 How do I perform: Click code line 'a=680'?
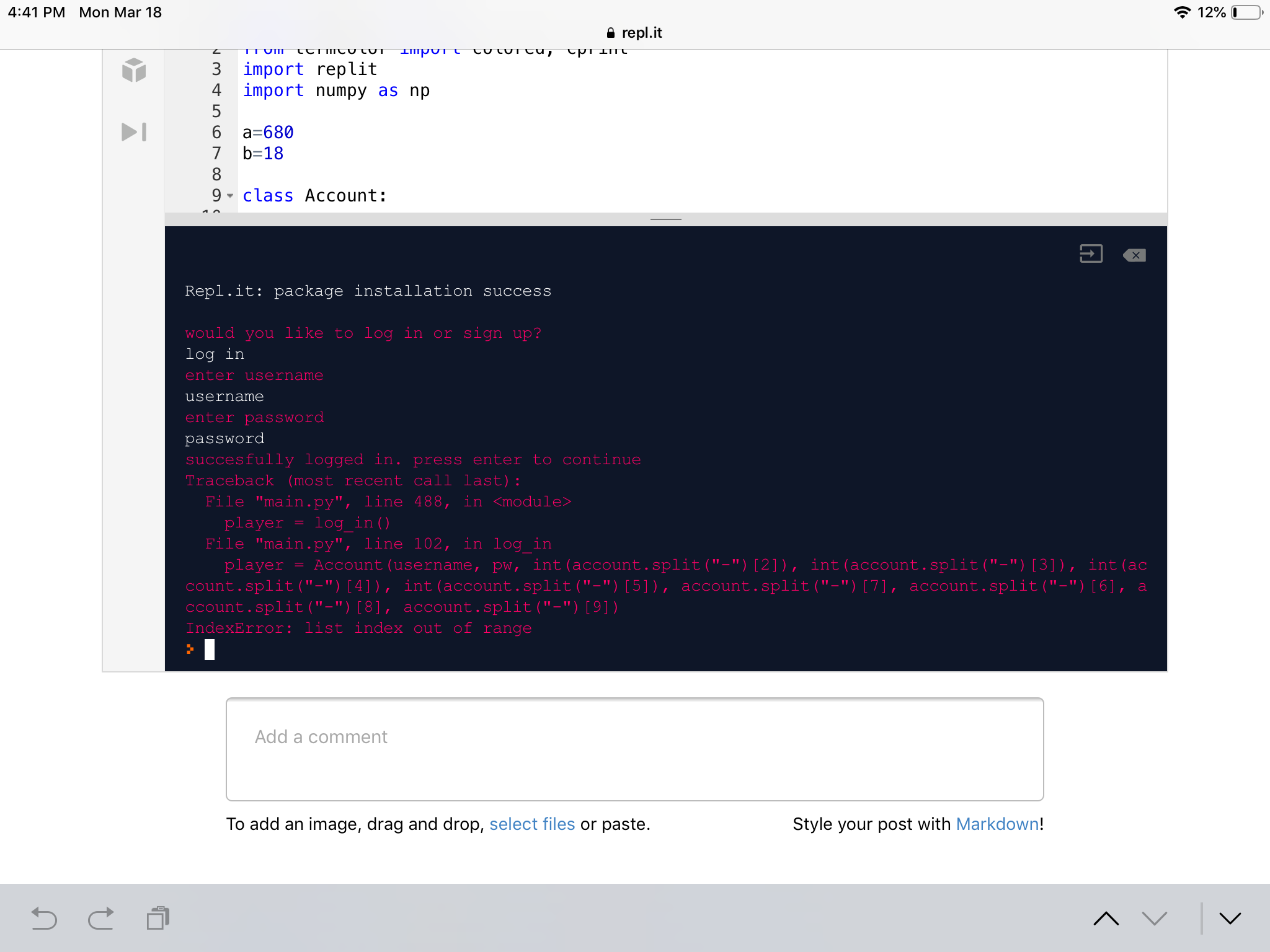pos(268,133)
